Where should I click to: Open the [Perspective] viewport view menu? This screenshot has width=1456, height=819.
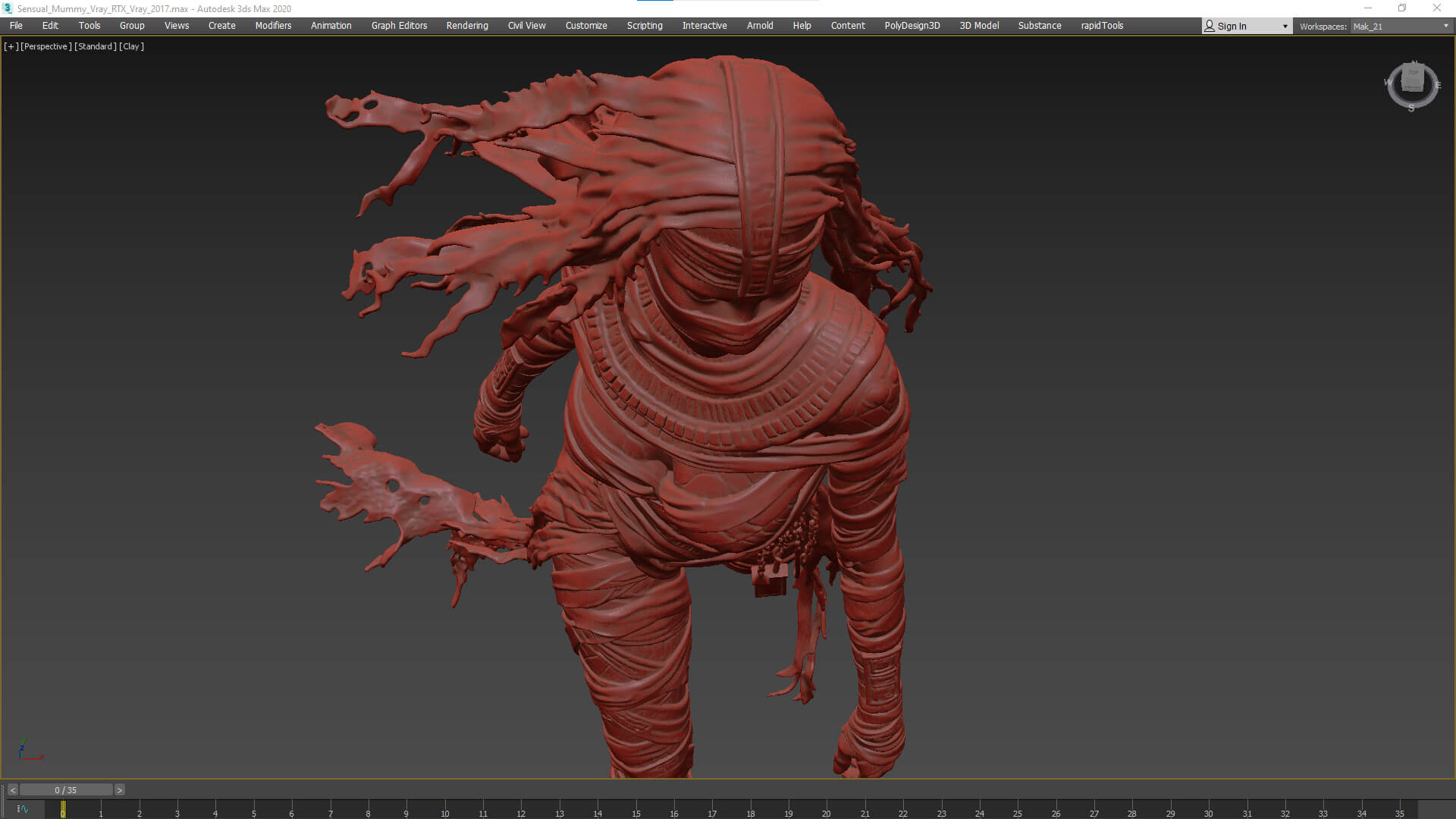pyautogui.click(x=46, y=46)
